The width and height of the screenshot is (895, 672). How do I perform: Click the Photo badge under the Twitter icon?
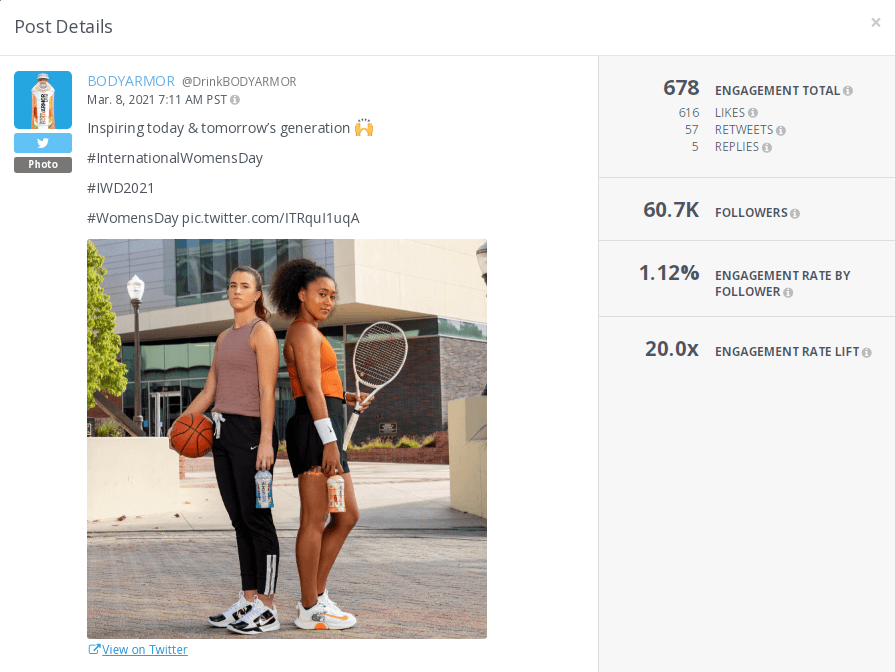42,163
